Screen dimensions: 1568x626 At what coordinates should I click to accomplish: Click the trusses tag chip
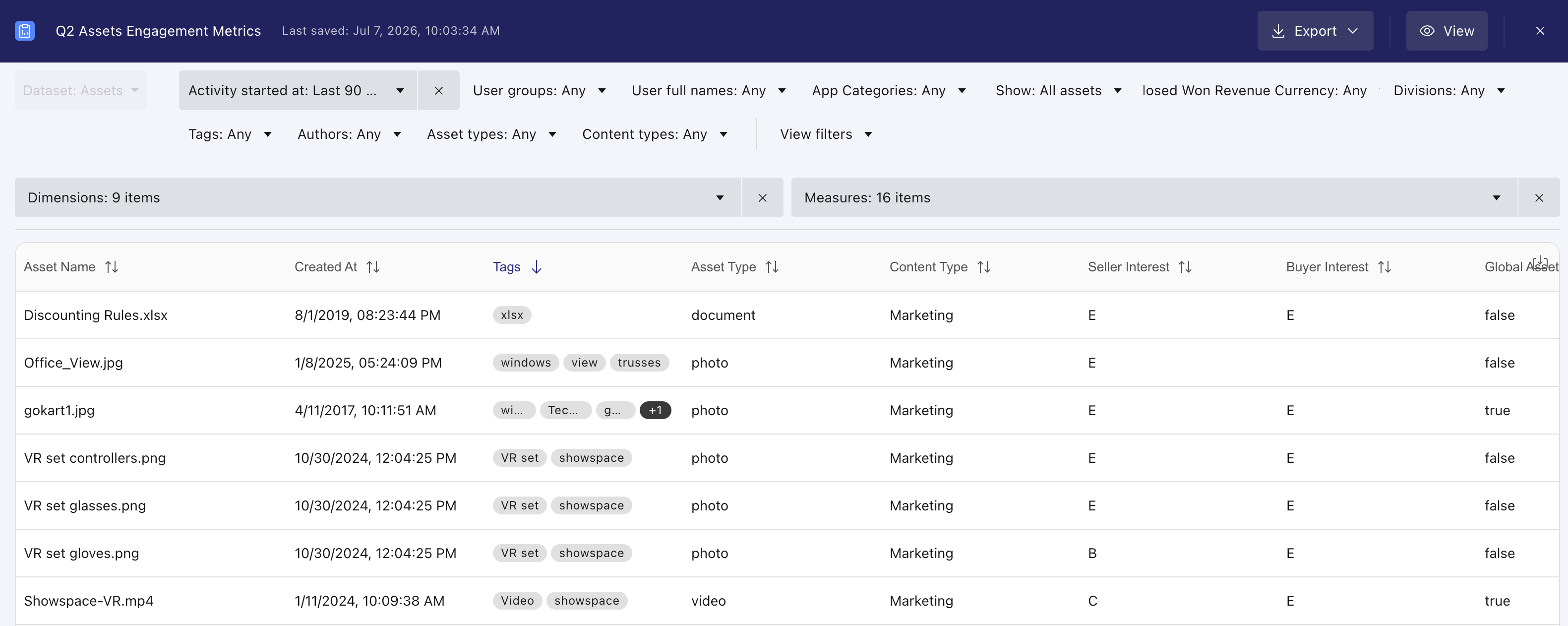(x=639, y=362)
